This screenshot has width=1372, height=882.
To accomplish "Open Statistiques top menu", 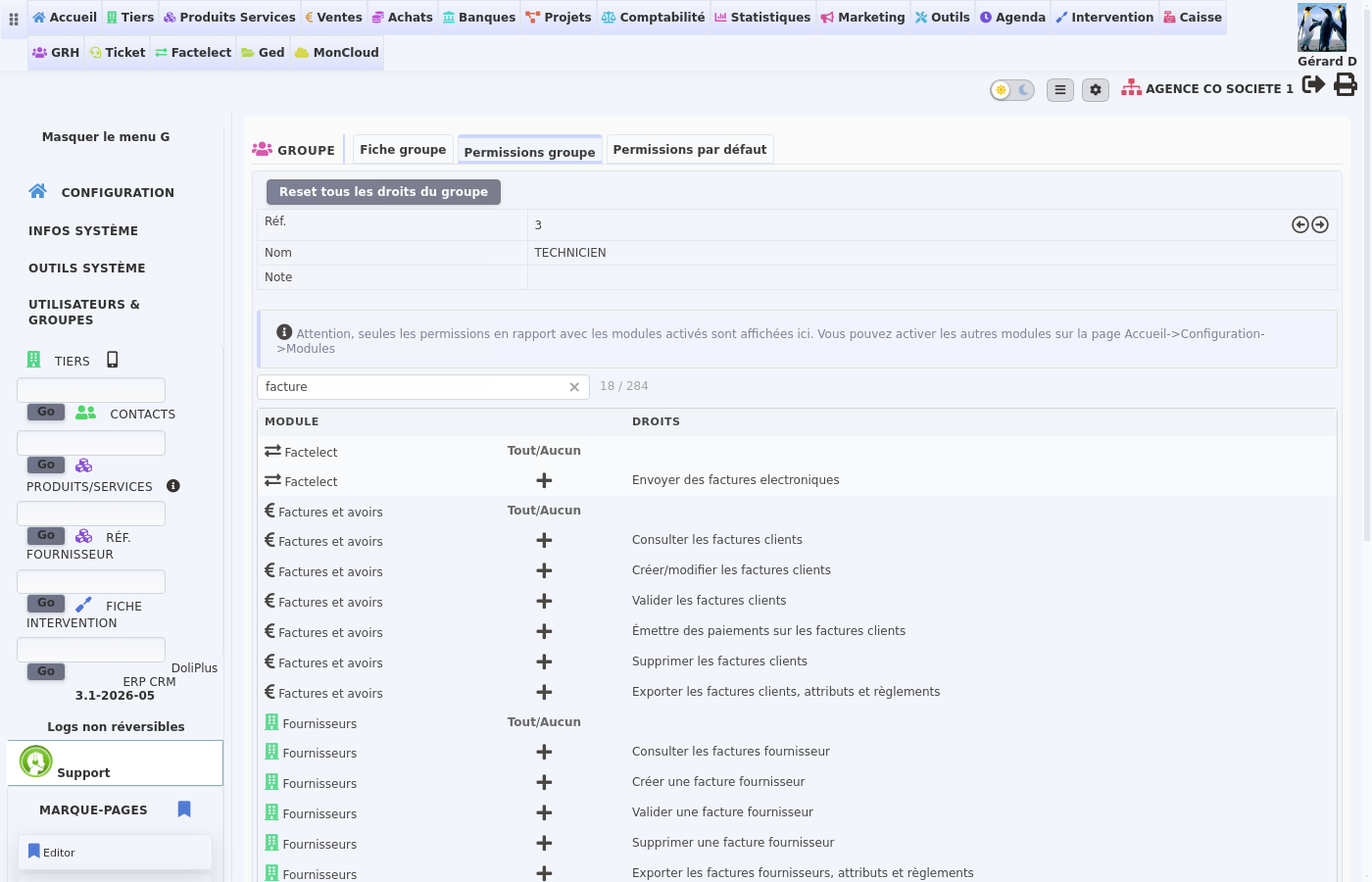I will (762, 18).
